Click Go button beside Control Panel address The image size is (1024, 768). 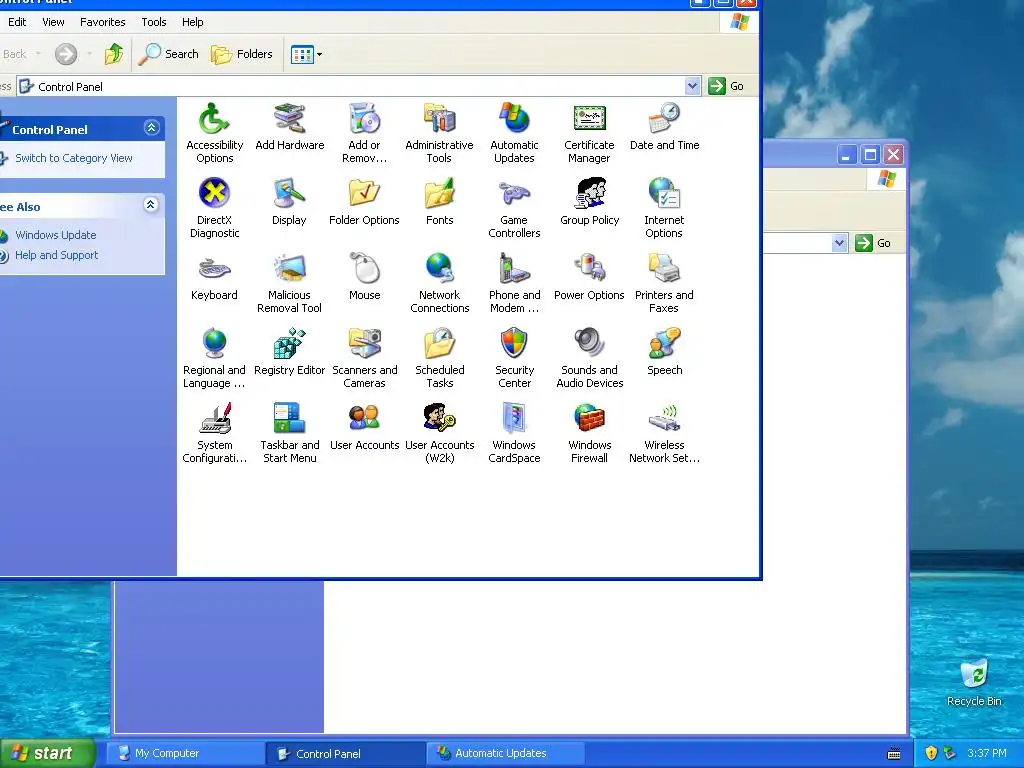point(727,86)
